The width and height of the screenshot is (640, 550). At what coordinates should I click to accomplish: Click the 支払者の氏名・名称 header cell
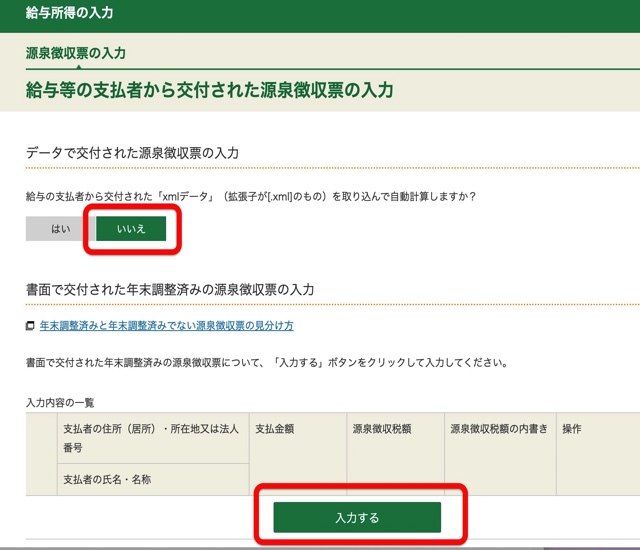(107, 479)
